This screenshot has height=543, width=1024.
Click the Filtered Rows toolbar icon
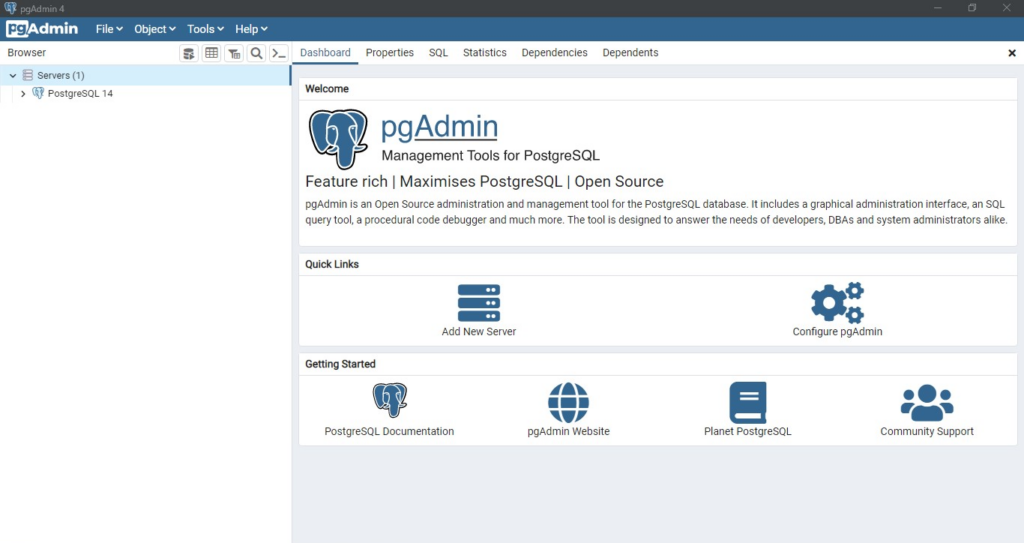pos(234,53)
